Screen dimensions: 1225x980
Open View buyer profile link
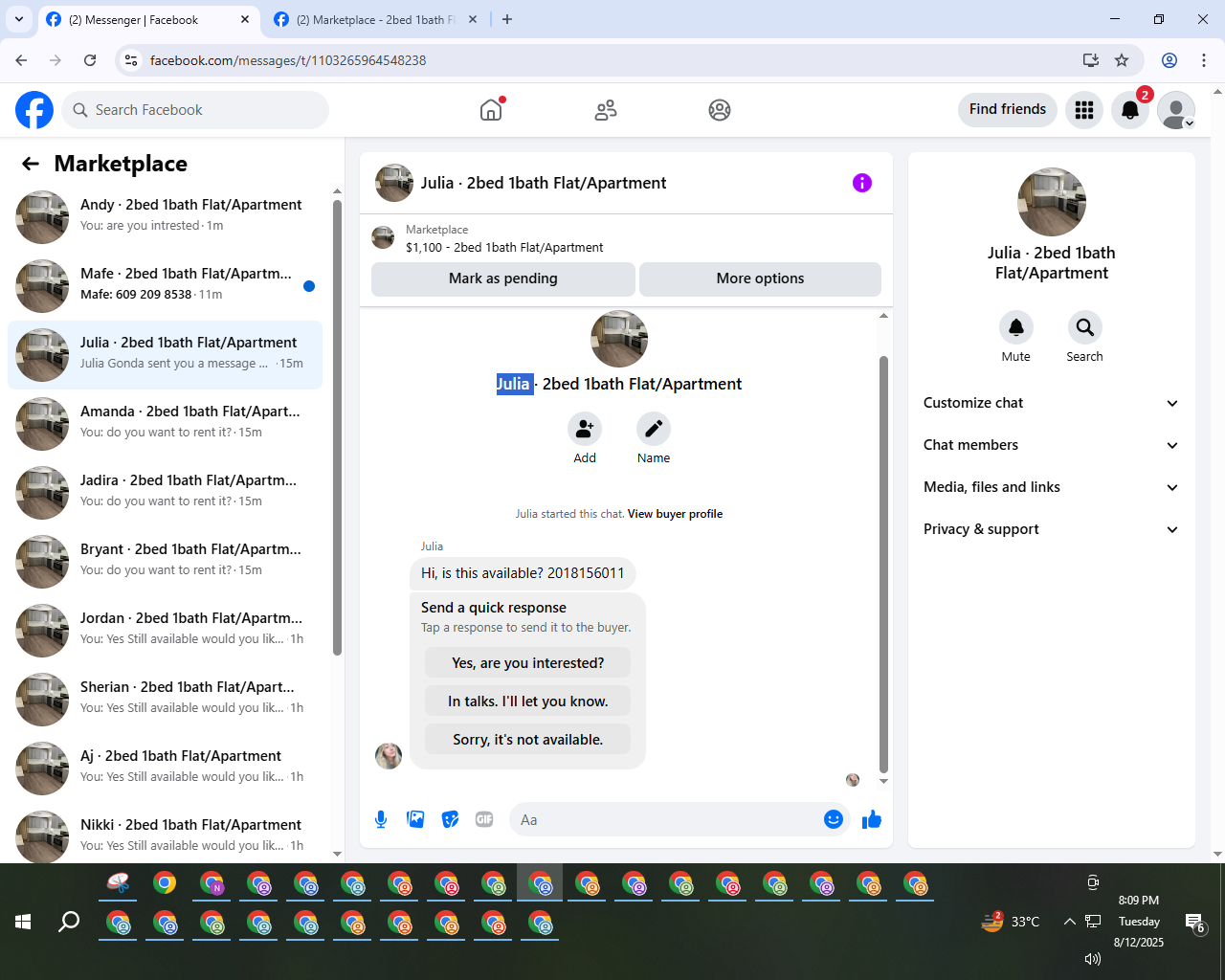tap(675, 514)
